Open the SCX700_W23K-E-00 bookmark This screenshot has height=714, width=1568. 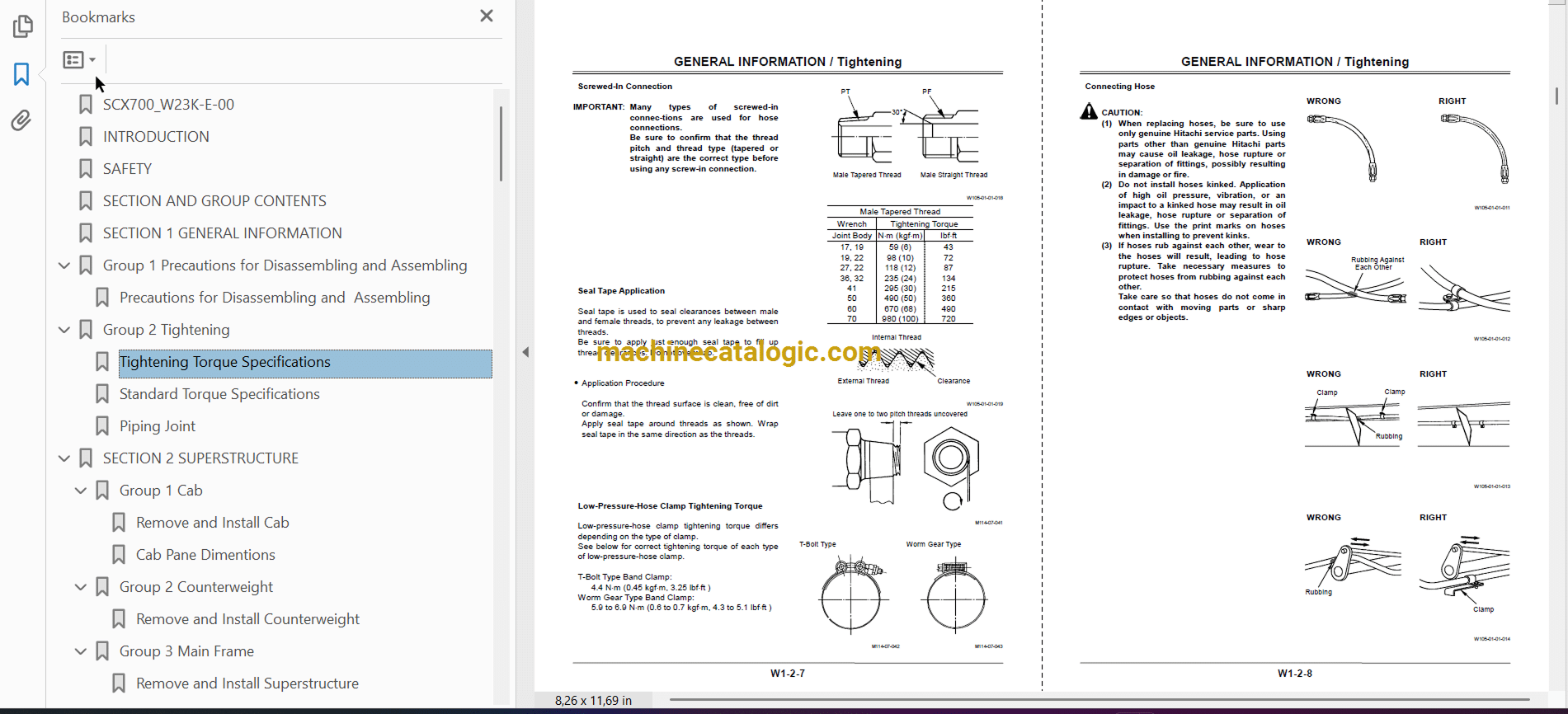point(168,105)
